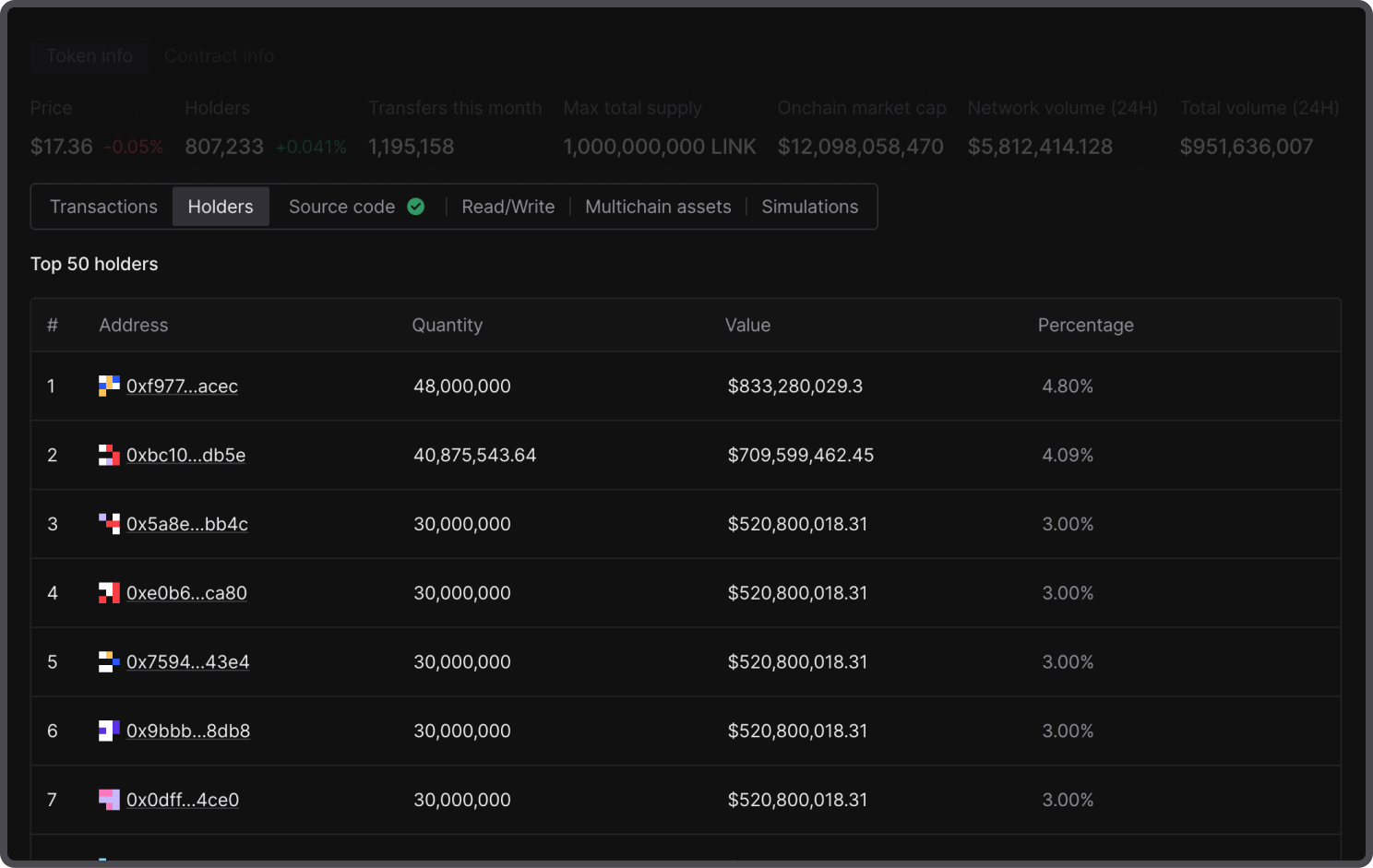Click the avatar icon for 0x5a8e...bb4c

[x=109, y=524]
